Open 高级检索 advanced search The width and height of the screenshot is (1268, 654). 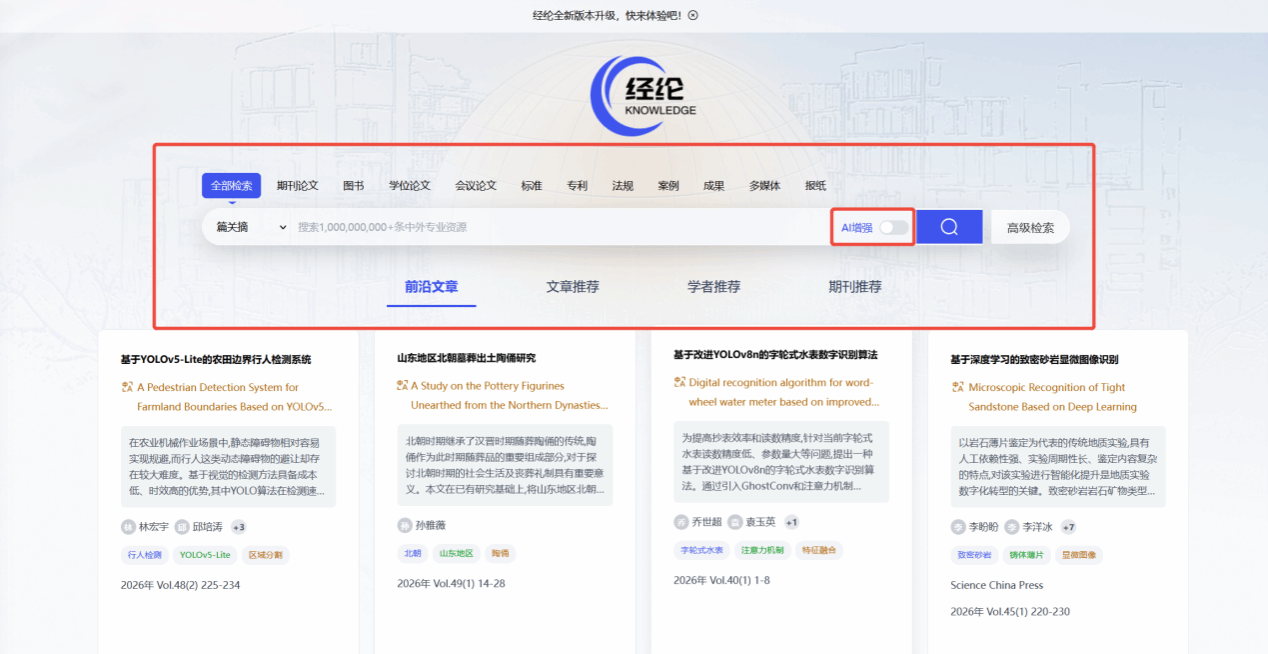pyautogui.click(x=1030, y=227)
